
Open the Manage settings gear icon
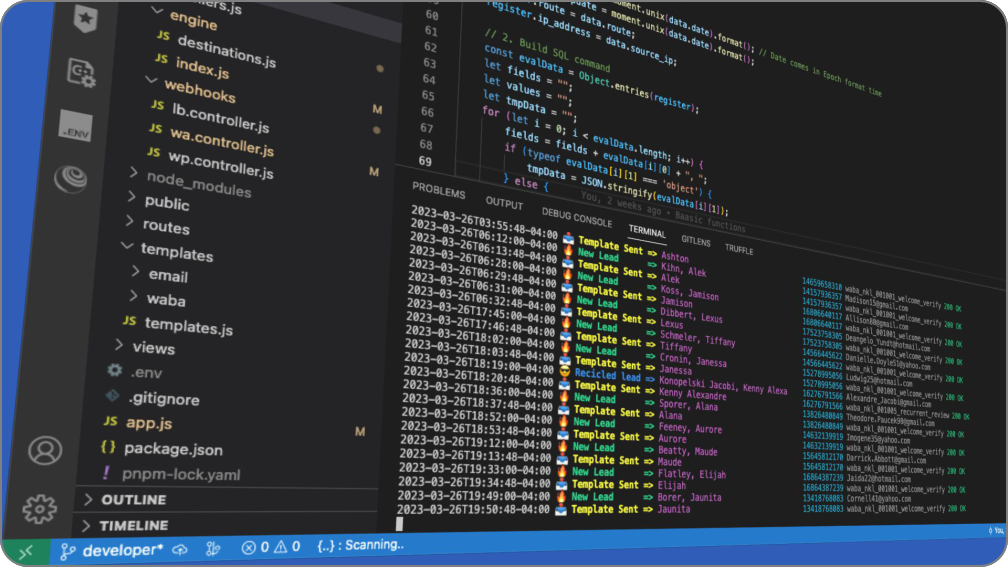coord(40,508)
